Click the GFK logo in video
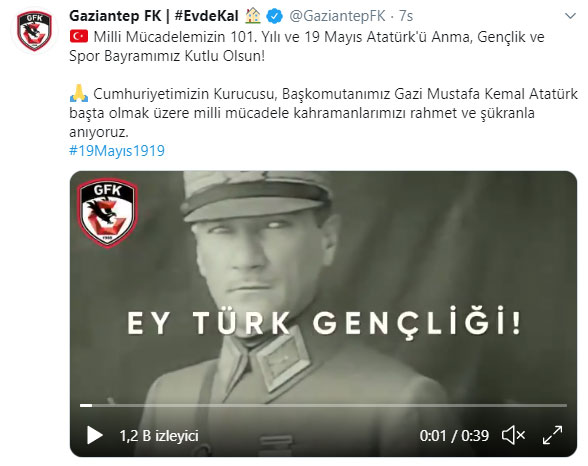This screenshot has height=466, width=588. [x=108, y=213]
